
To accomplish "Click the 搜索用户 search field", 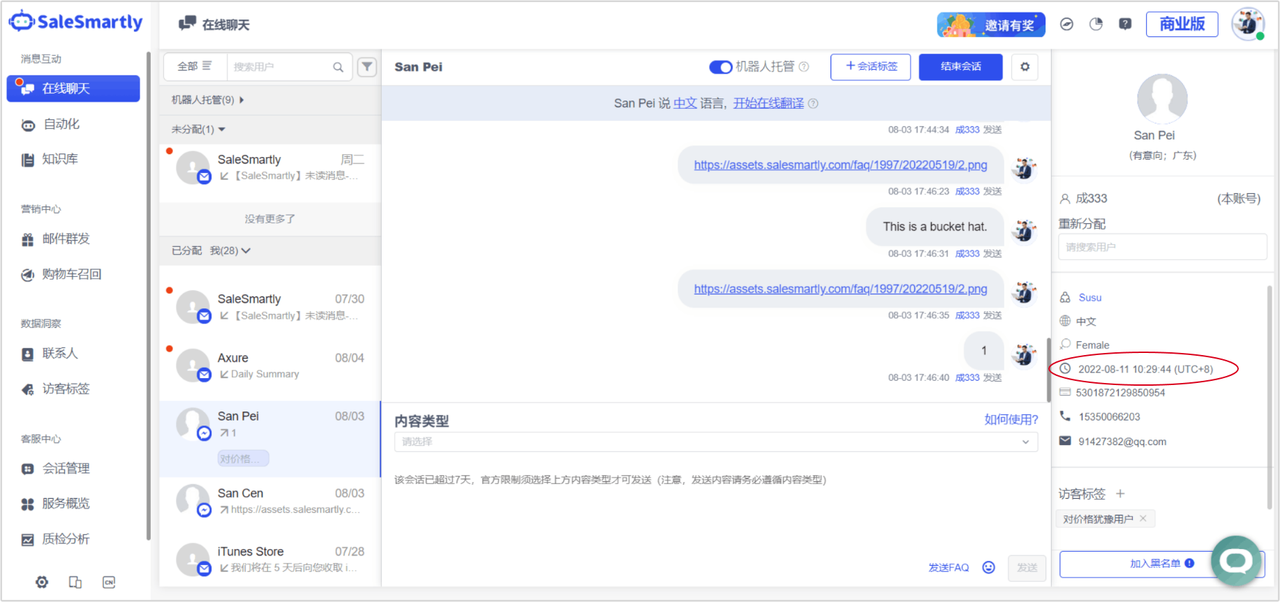I will (280, 67).
